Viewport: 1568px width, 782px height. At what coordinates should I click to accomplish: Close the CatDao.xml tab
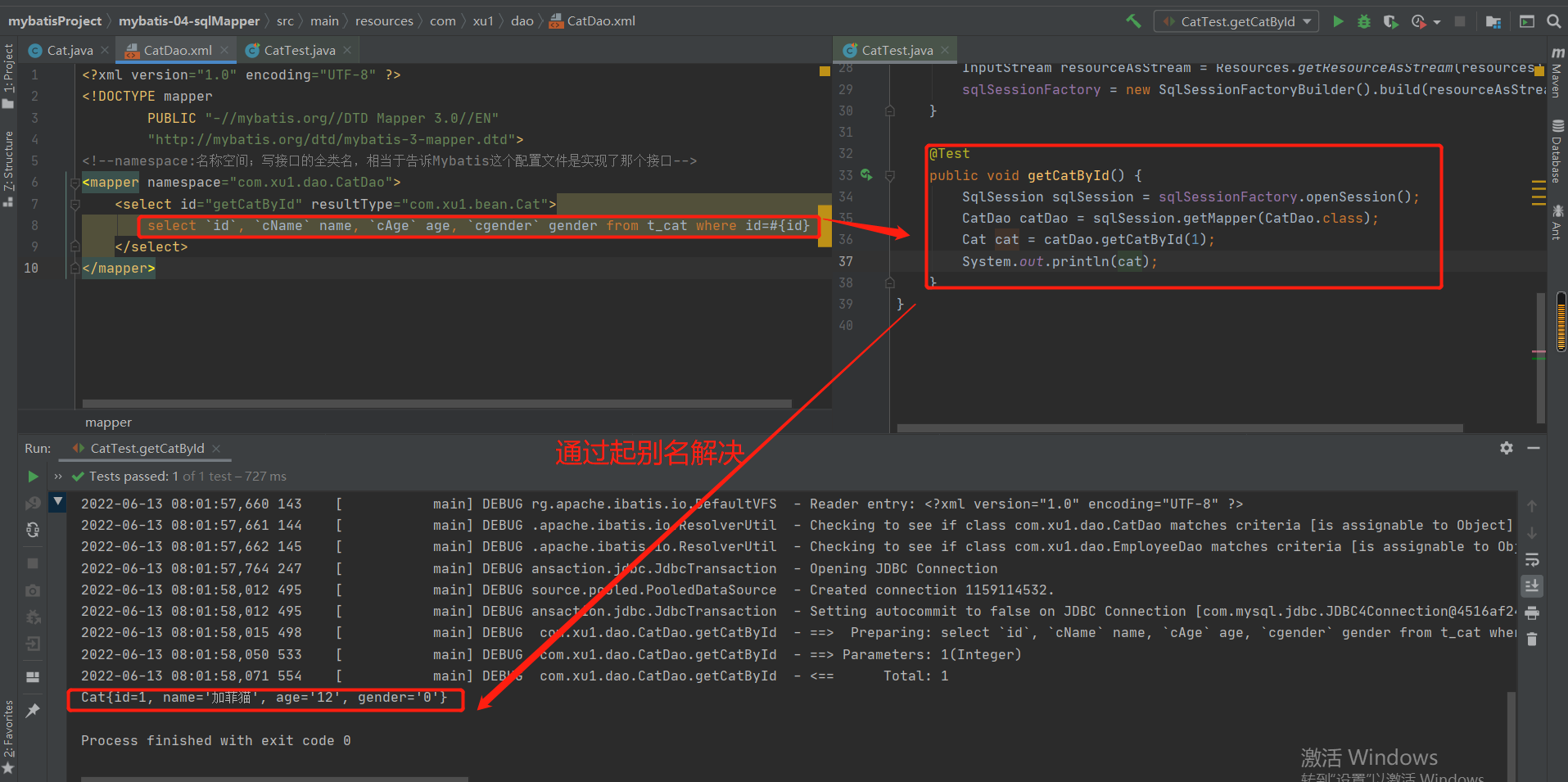[224, 50]
